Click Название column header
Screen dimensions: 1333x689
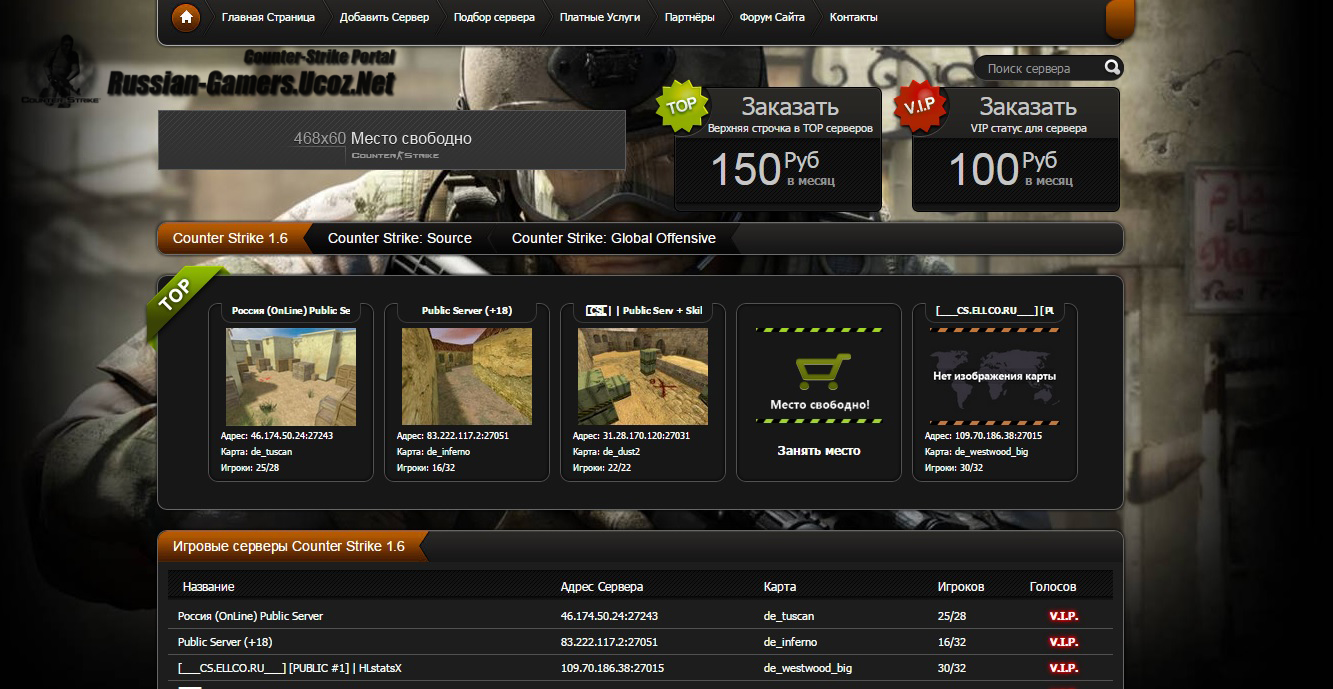[209, 587]
